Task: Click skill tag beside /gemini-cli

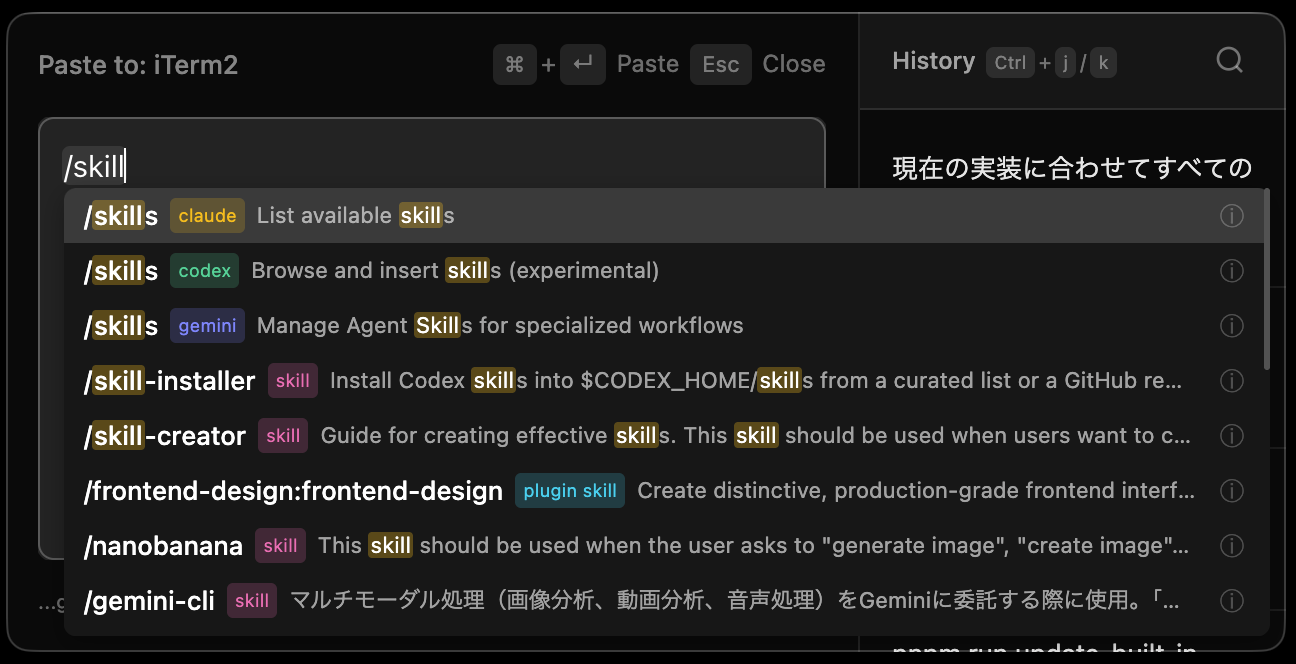Action: tap(252, 601)
